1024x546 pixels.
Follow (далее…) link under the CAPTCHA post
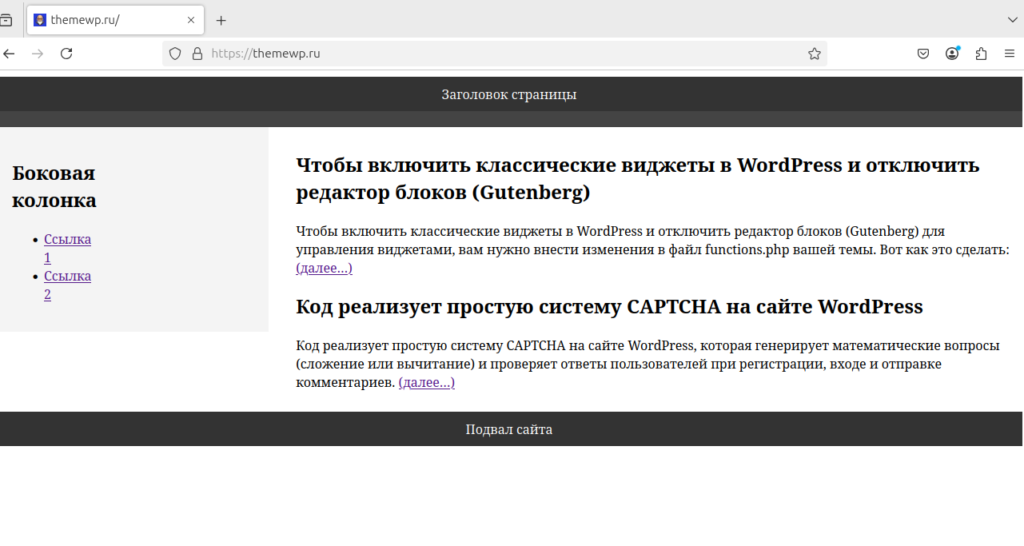click(x=426, y=382)
